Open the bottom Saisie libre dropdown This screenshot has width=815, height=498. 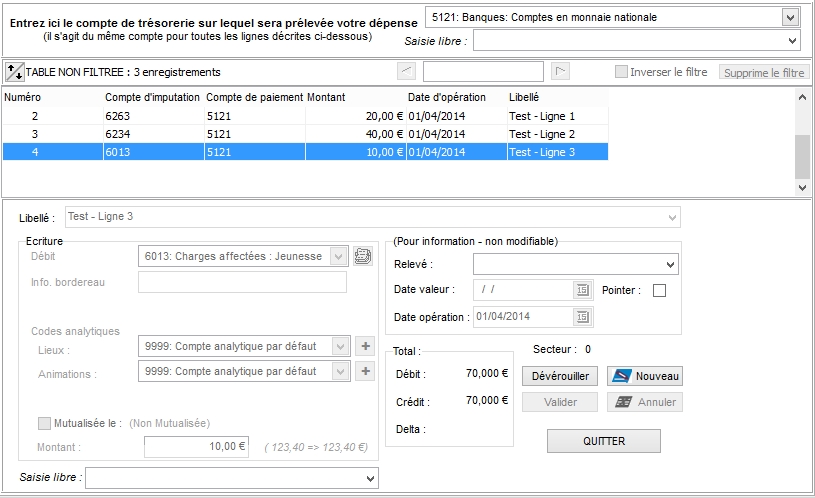click(370, 479)
